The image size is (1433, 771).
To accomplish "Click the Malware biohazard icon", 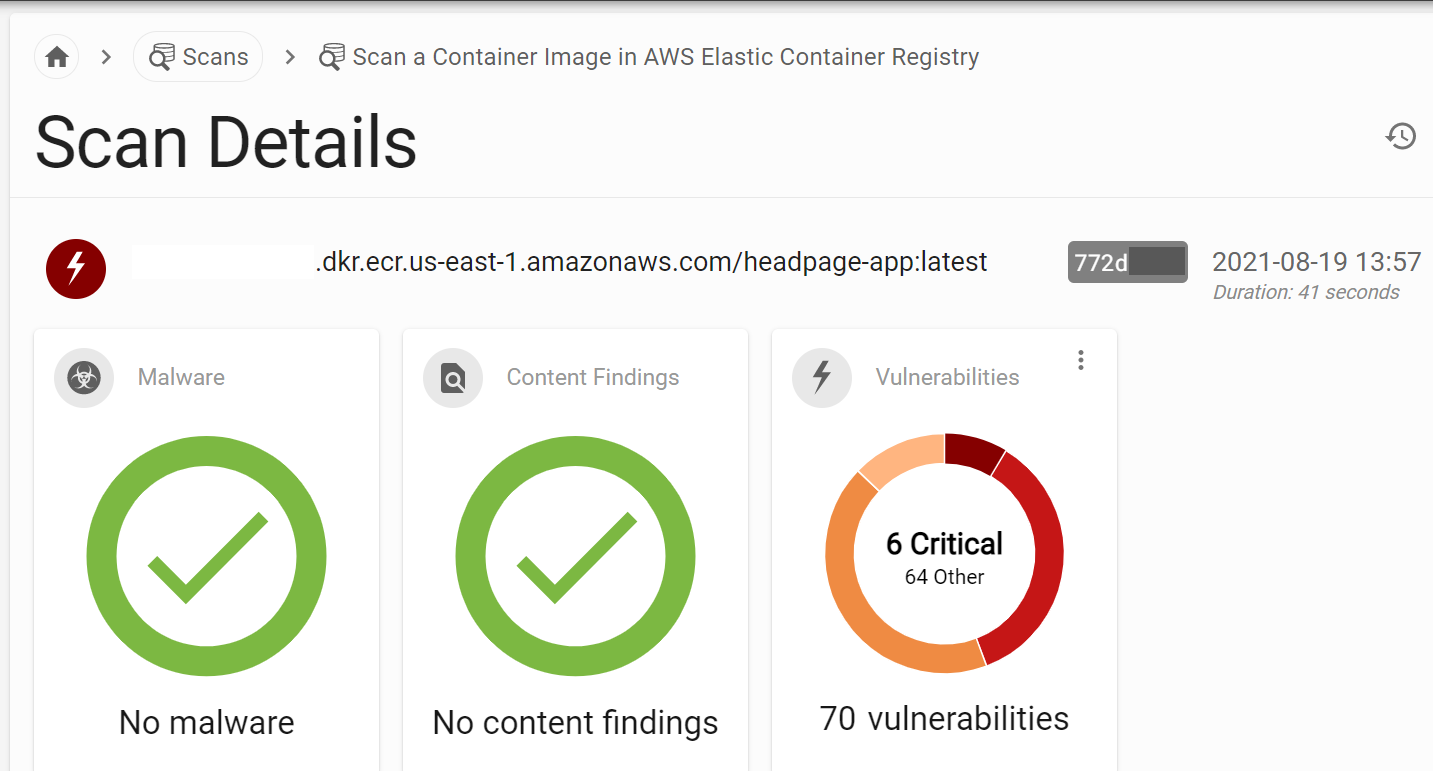I will point(84,378).
